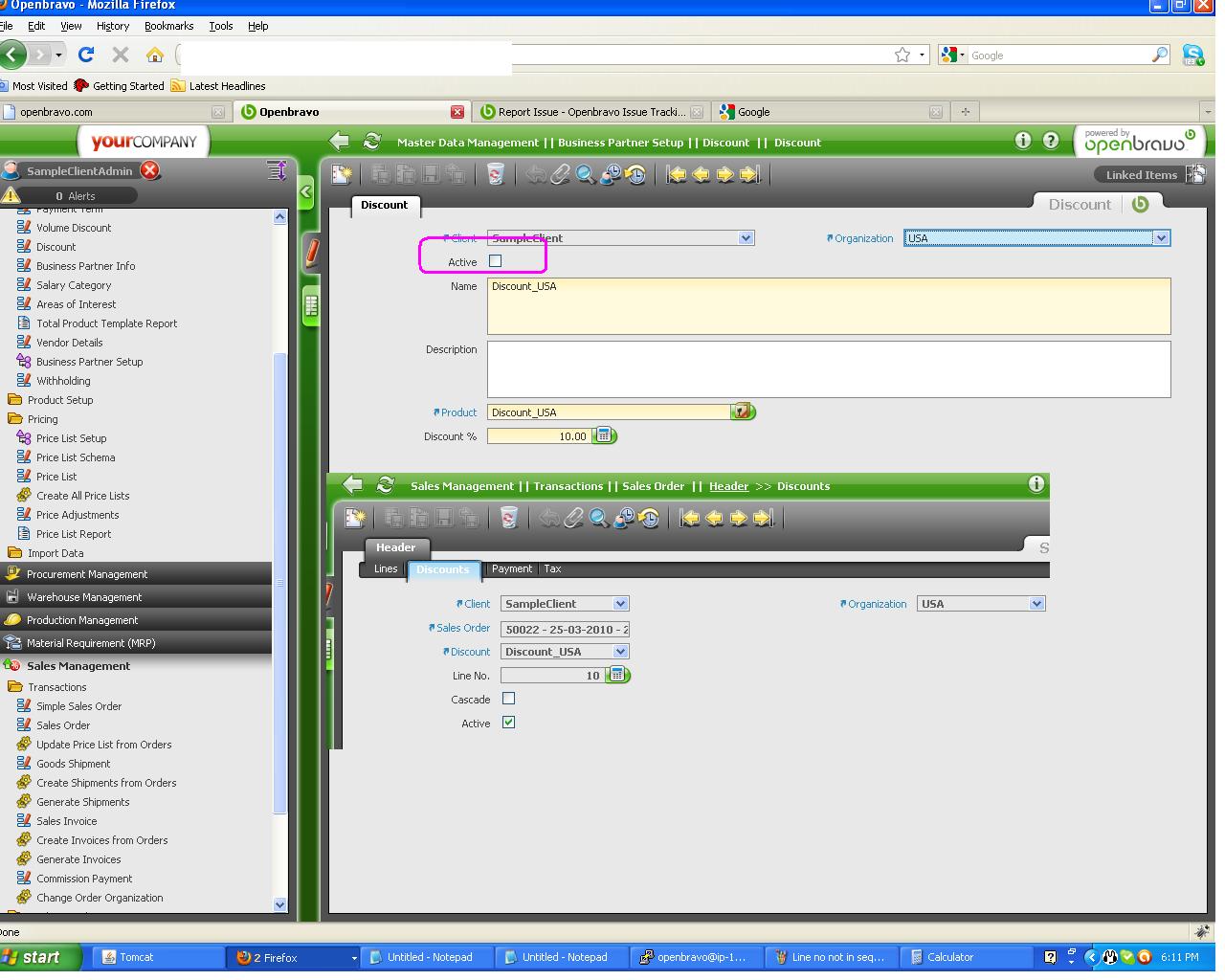
Task: Open the Client dropdown showing SampleClient in Discount window
Action: point(746,237)
